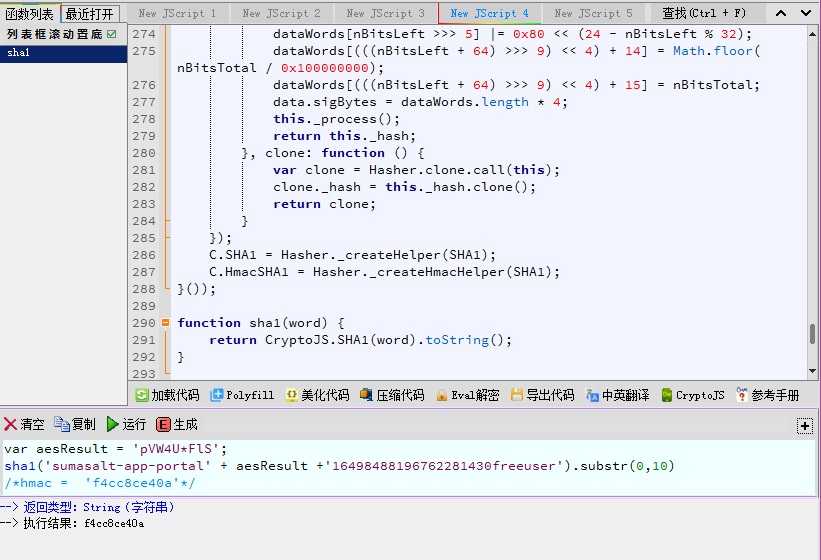Click the 'this._process();' code line
This screenshot has height=560, width=821.
[x=336, y=119]
